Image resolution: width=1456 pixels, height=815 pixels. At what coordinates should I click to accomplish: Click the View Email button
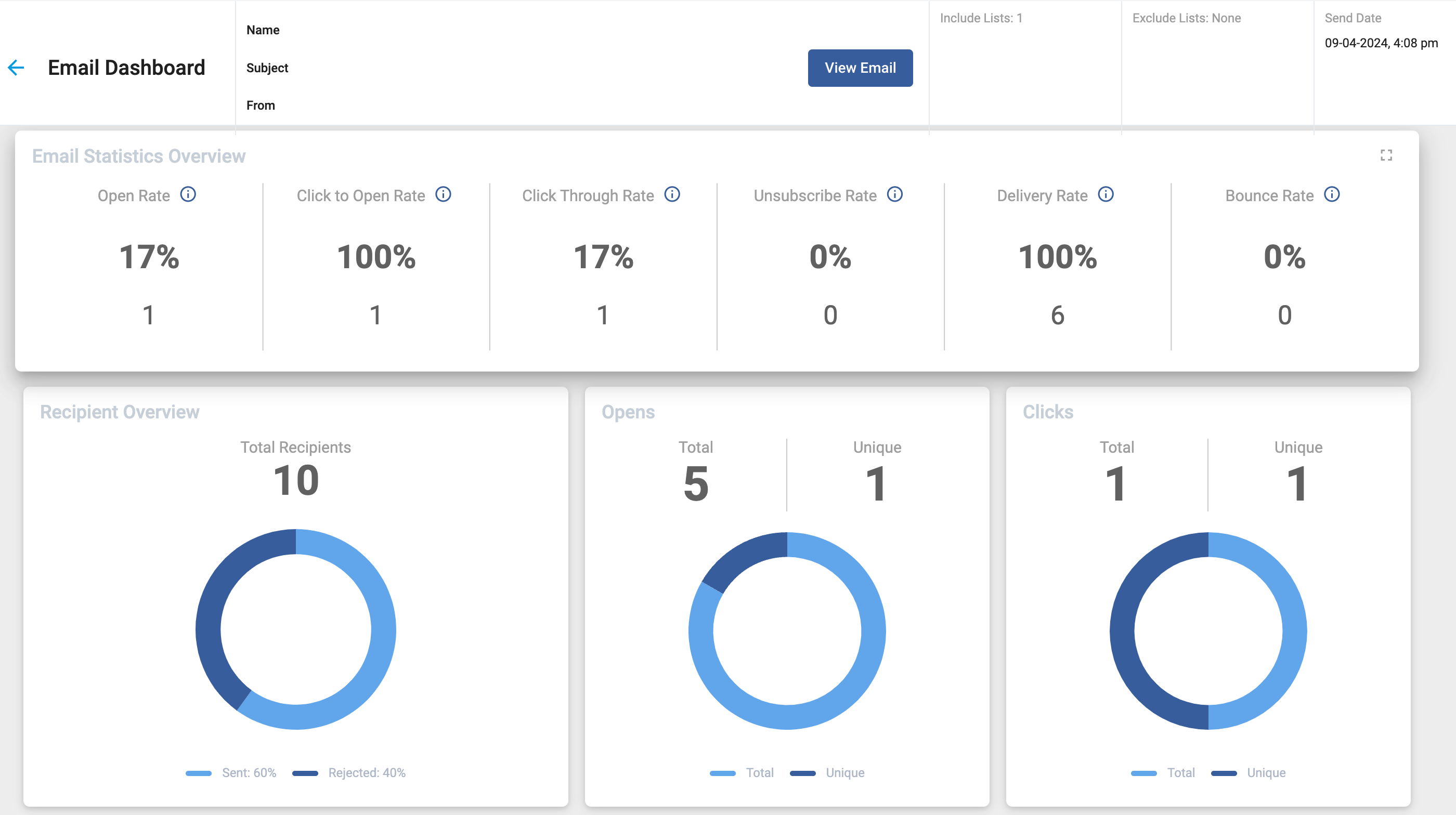pos(860,68)
